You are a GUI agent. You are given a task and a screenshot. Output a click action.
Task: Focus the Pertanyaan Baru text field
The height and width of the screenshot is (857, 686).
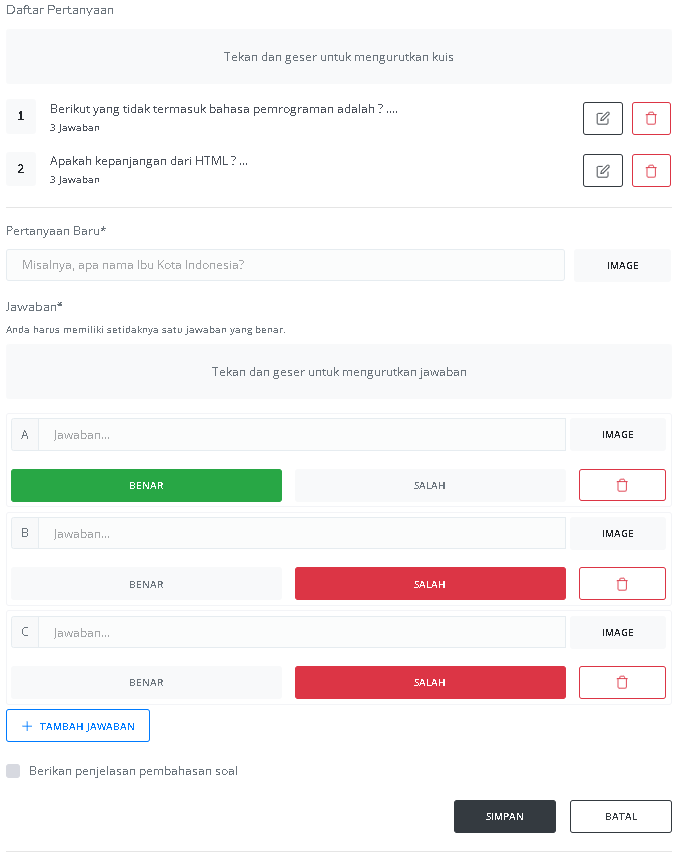pos(285,266)
